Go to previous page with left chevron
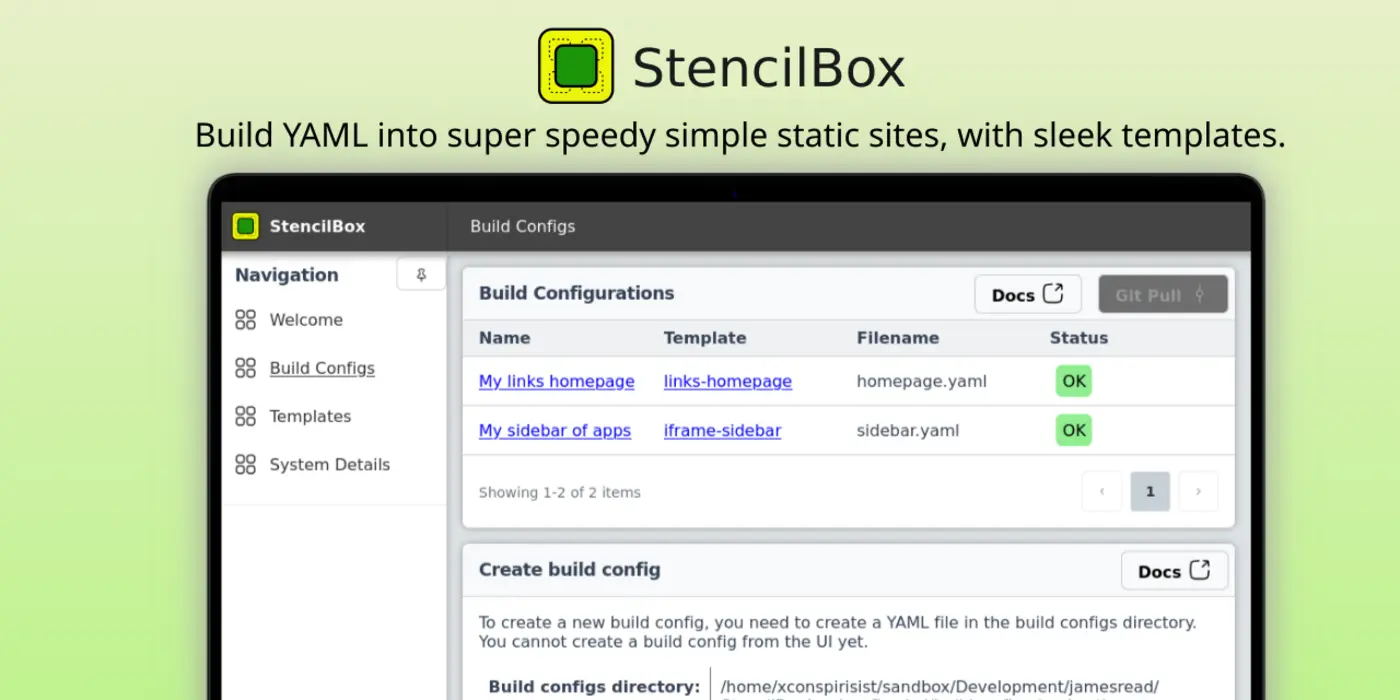Screen dimensions: 1400x700 tap(1102, 491)
